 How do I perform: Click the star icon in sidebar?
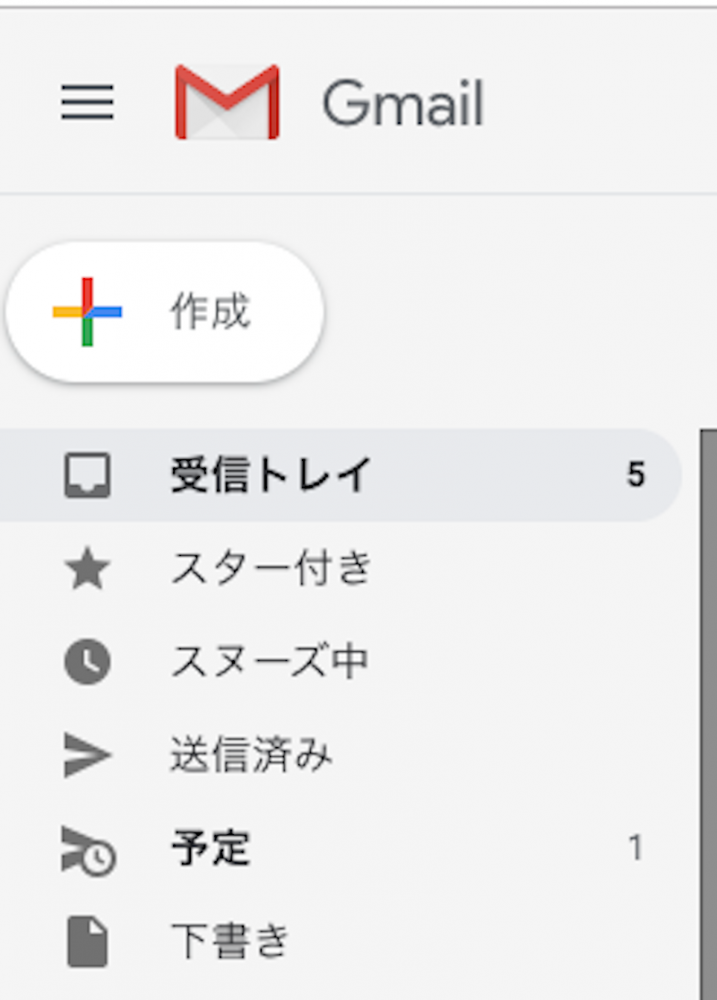(x=87, y=570)
